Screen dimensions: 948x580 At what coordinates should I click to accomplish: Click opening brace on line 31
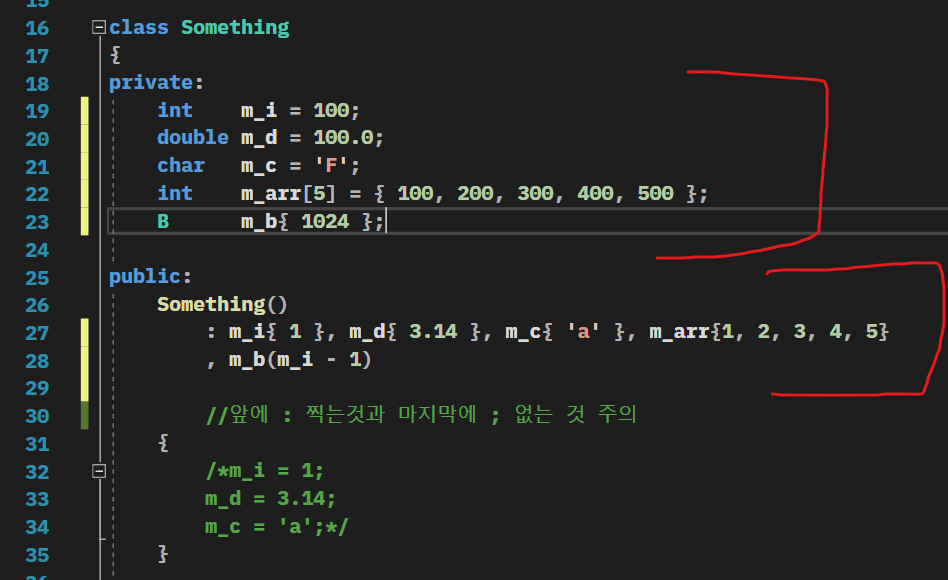click(163, 443)
